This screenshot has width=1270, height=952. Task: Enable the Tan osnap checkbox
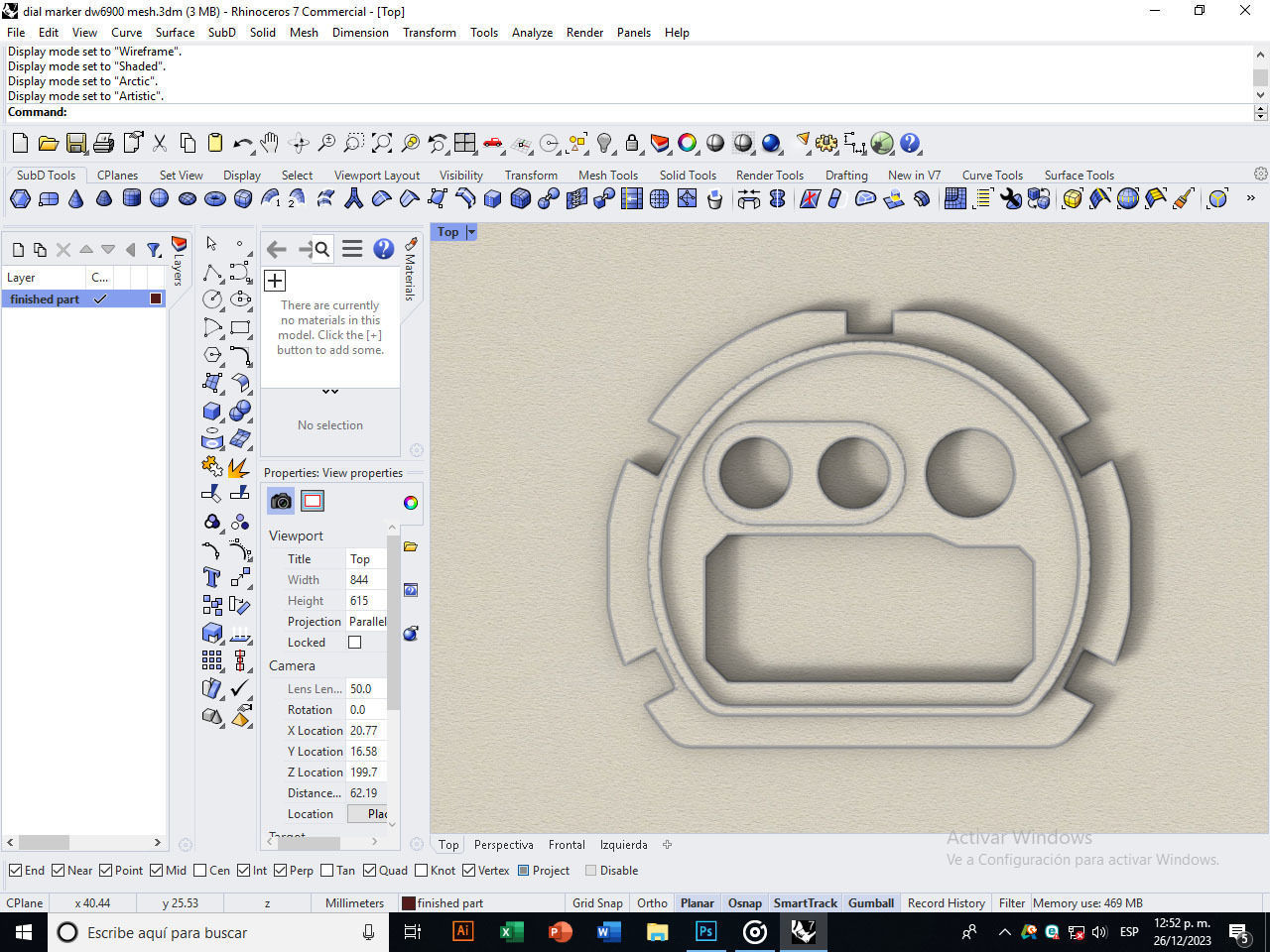point(327,871)
